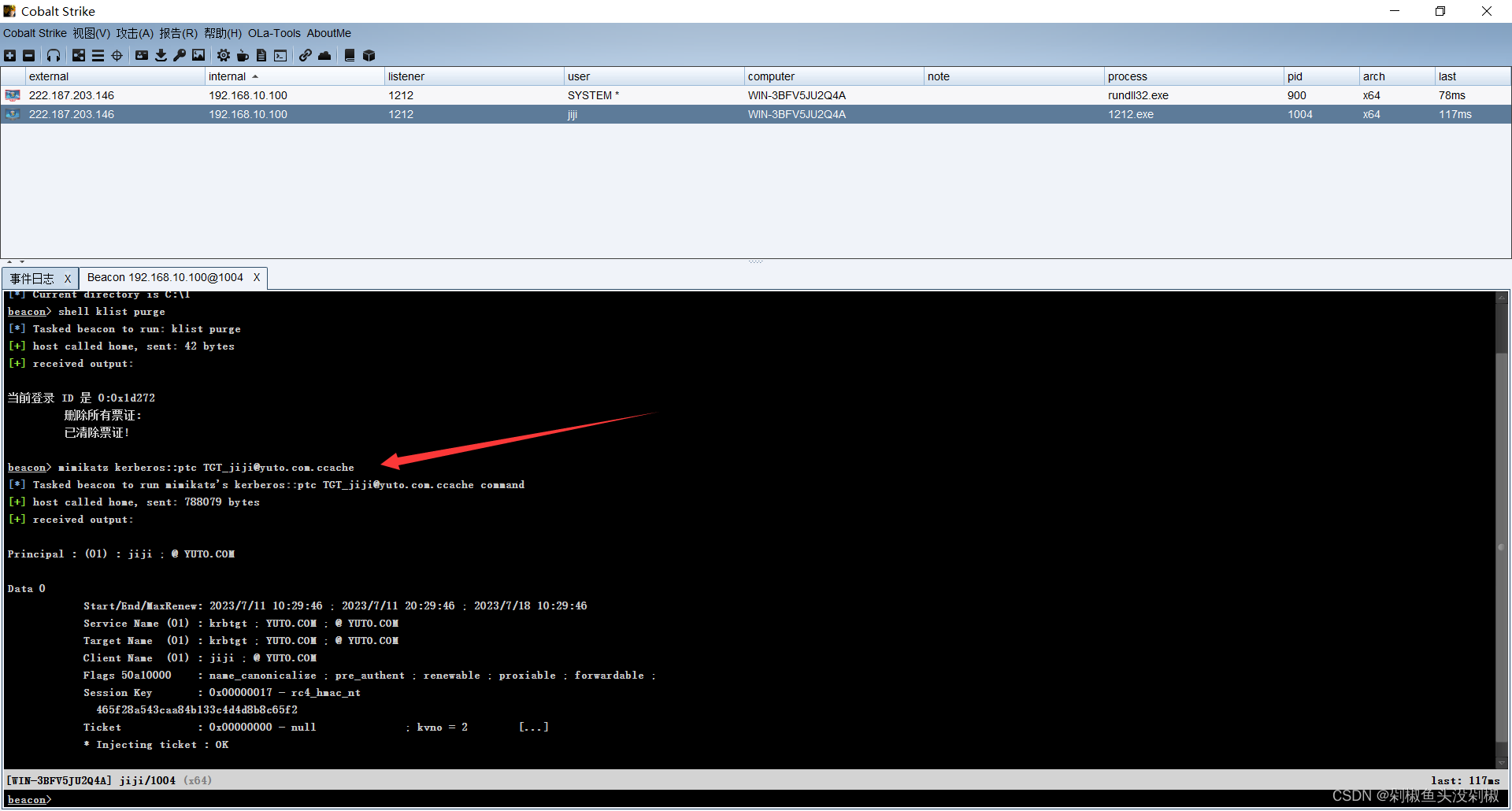Sort by the arch column header

pyautogui.click(x=1397, y=76)
